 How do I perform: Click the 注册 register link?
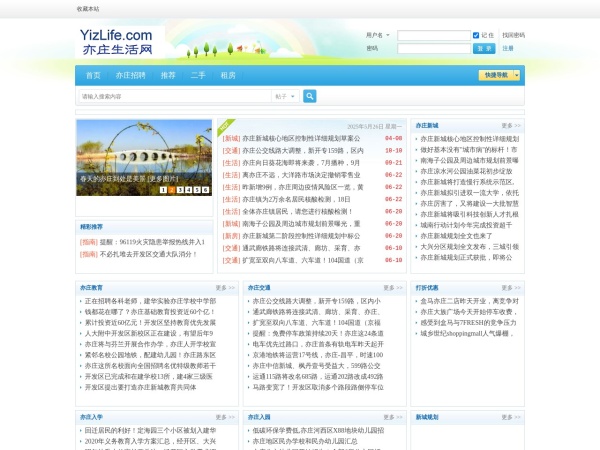[x=508, y=48]
